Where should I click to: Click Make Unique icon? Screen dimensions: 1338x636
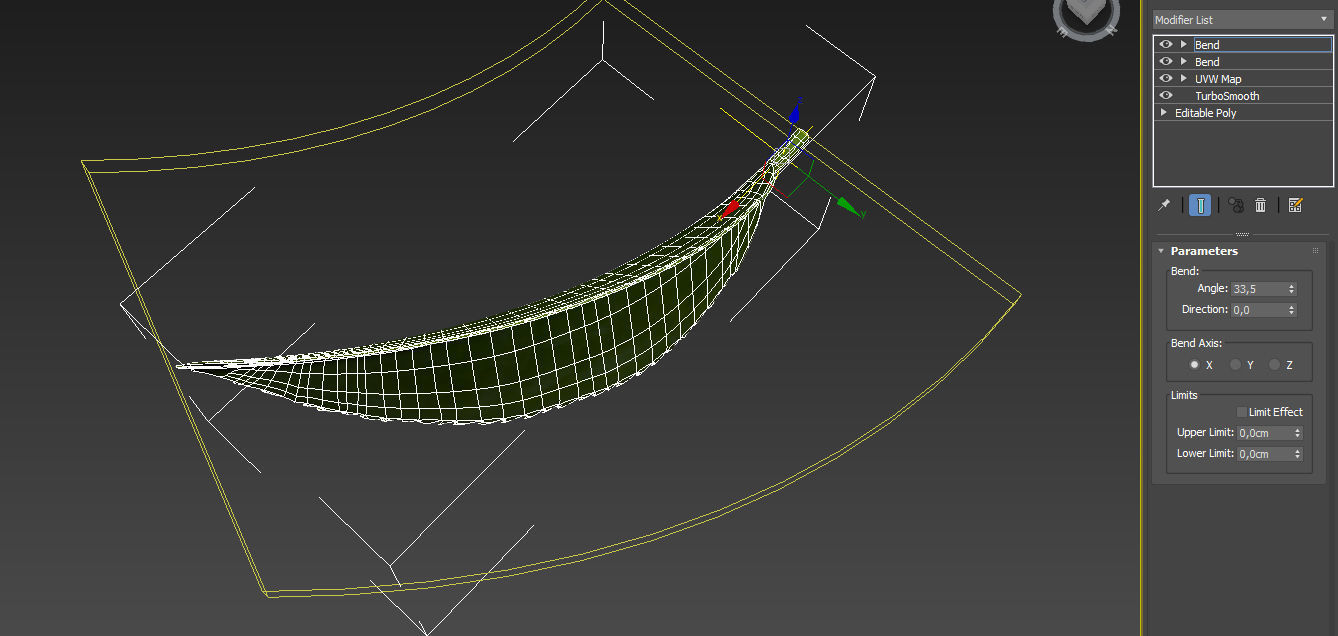pos(1235,205)
